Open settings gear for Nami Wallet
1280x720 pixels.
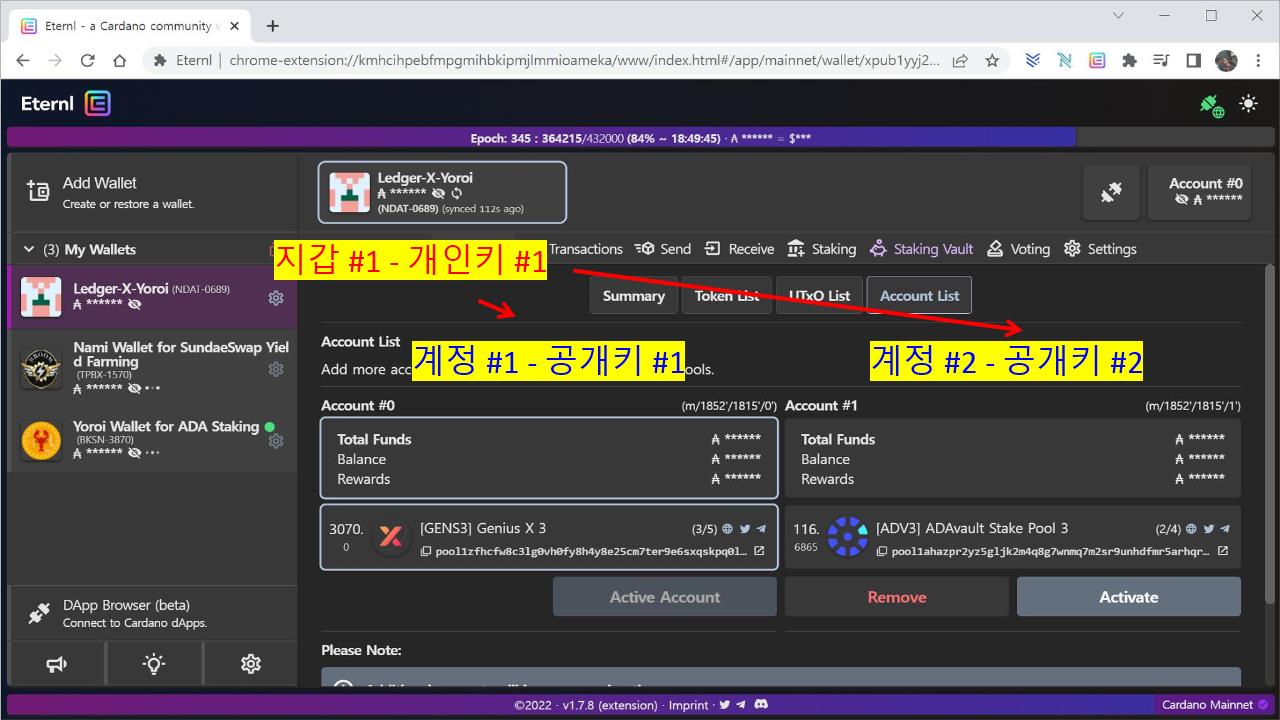(276, 369)
